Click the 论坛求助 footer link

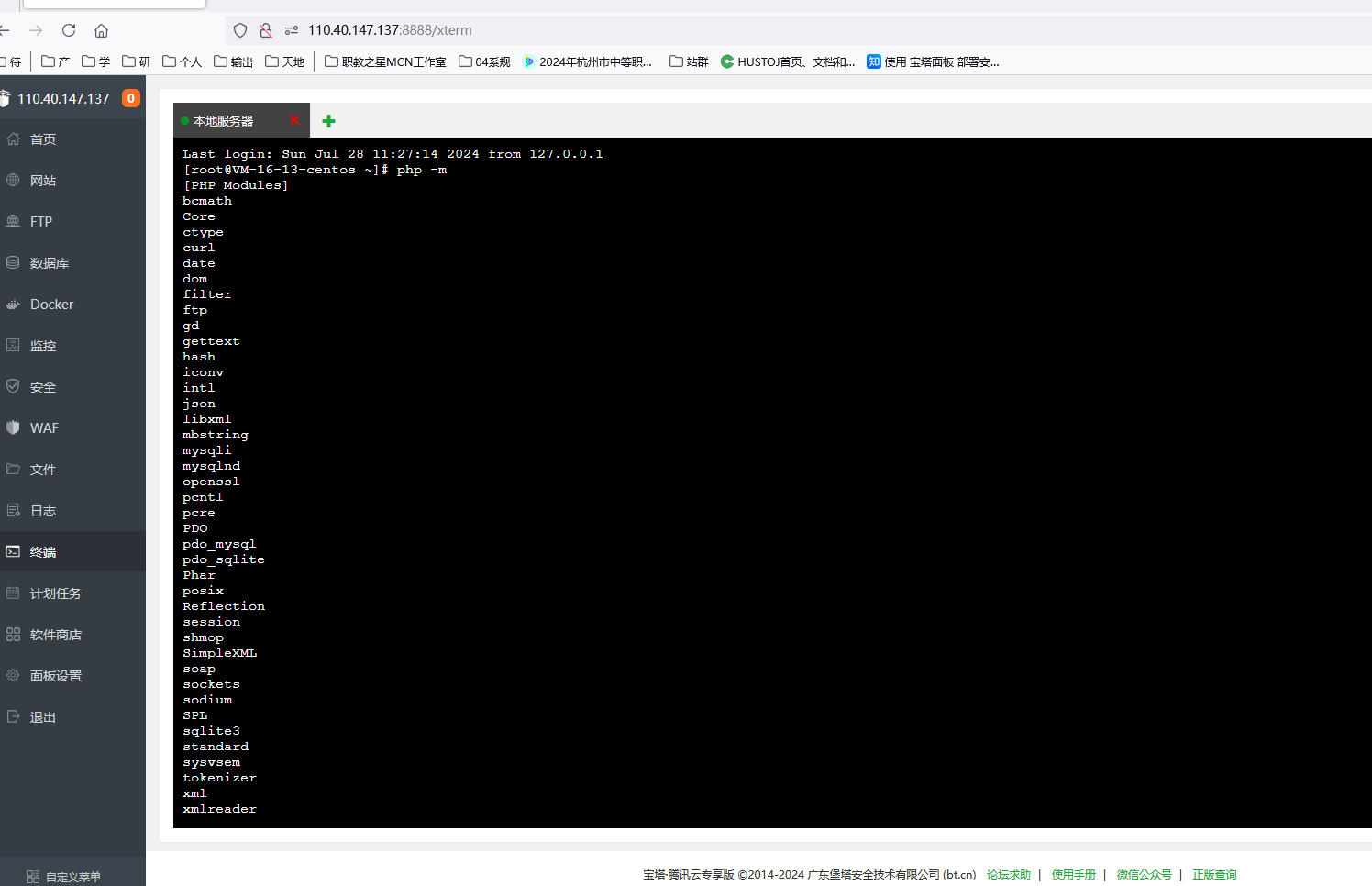click(1009, 875)
